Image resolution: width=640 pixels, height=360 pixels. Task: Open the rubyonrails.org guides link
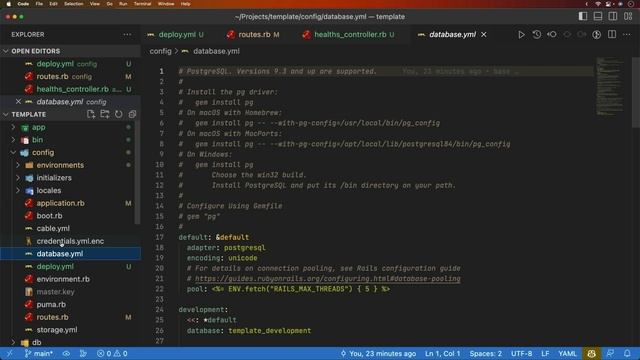click(327, 279)
